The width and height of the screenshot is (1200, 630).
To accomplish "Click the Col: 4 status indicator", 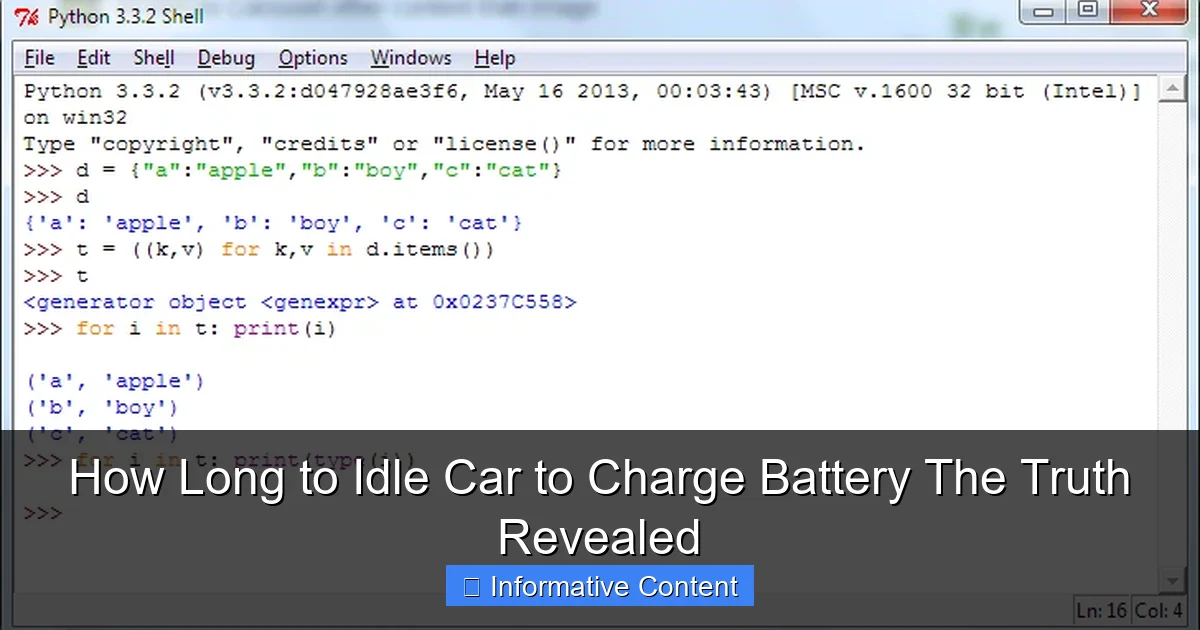I will coord(1158,610).
